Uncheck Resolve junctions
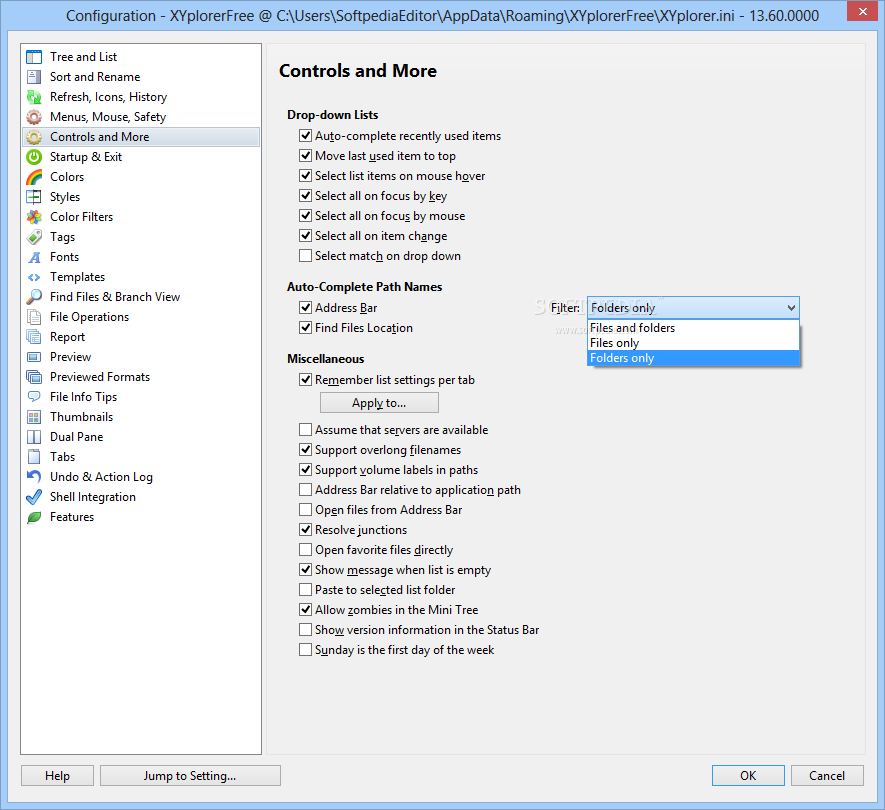 [305, 530]
